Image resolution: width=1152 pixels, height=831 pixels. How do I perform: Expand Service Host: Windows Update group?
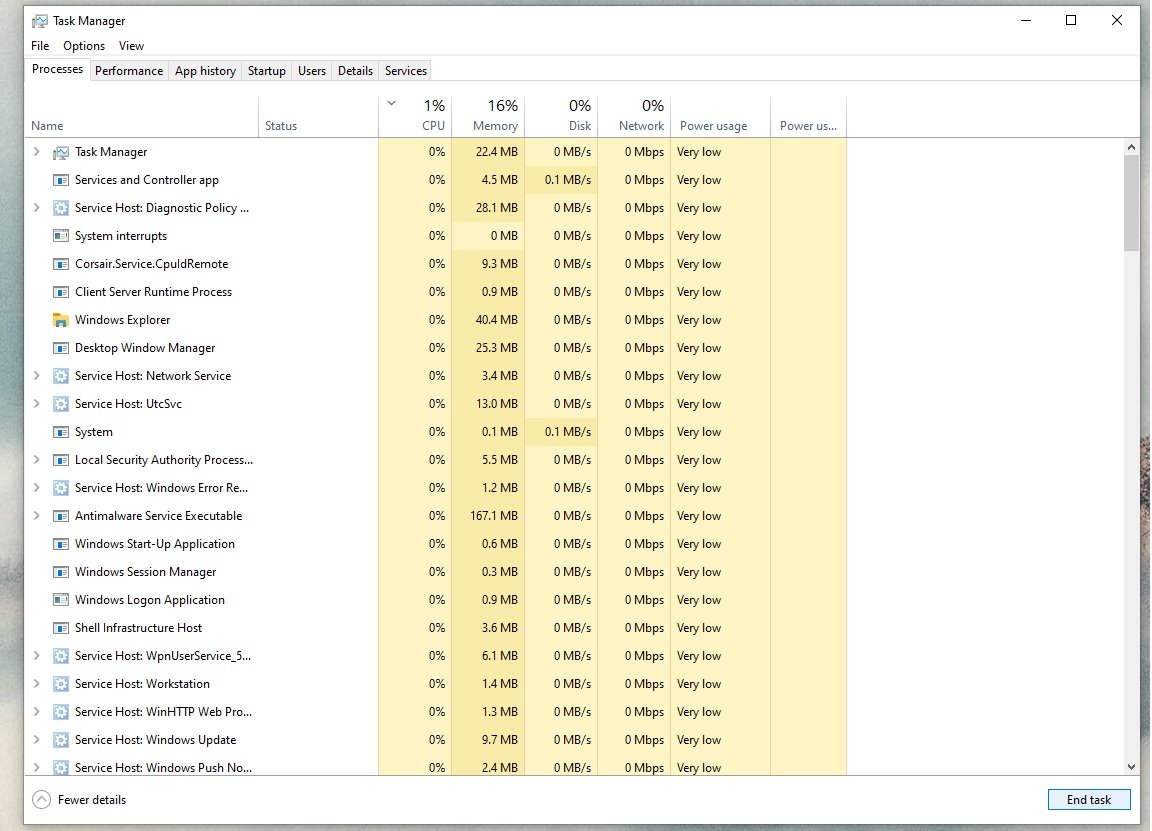37,739
